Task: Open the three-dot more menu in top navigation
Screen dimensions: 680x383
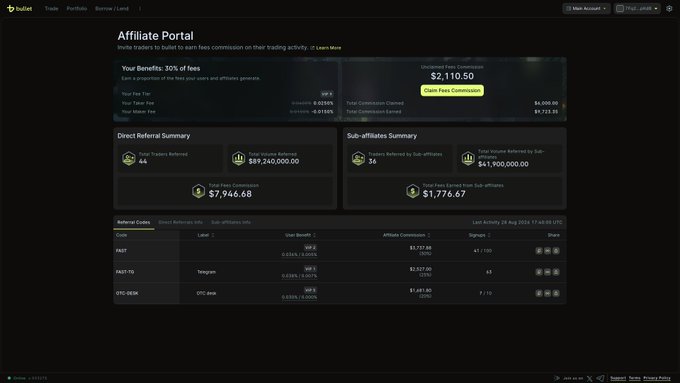Action: click(140, 8)
